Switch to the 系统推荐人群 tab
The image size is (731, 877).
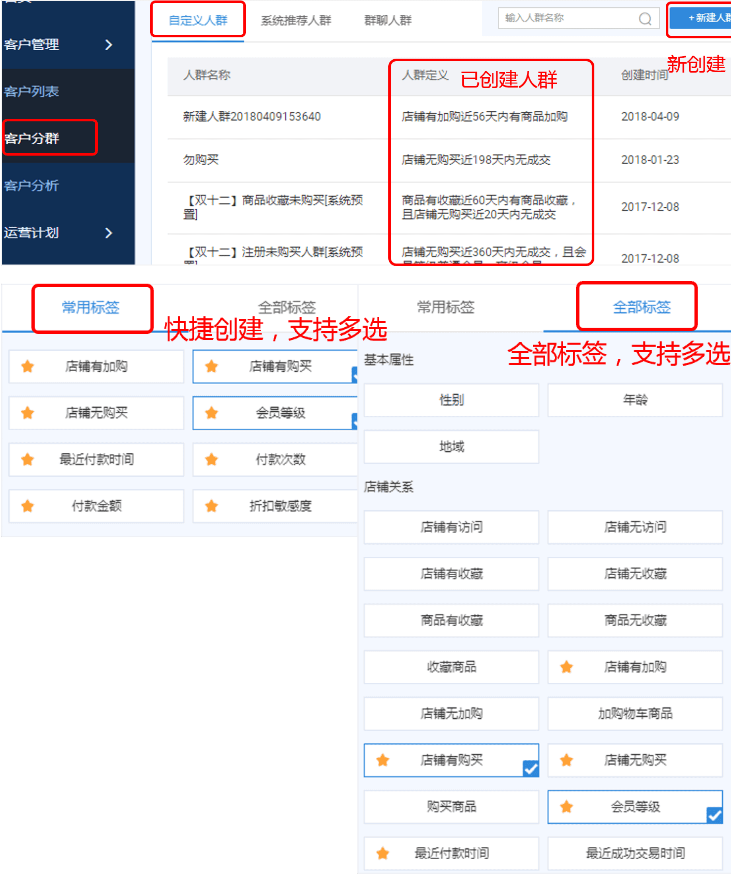pyautogui.click(x=296, y=21)
